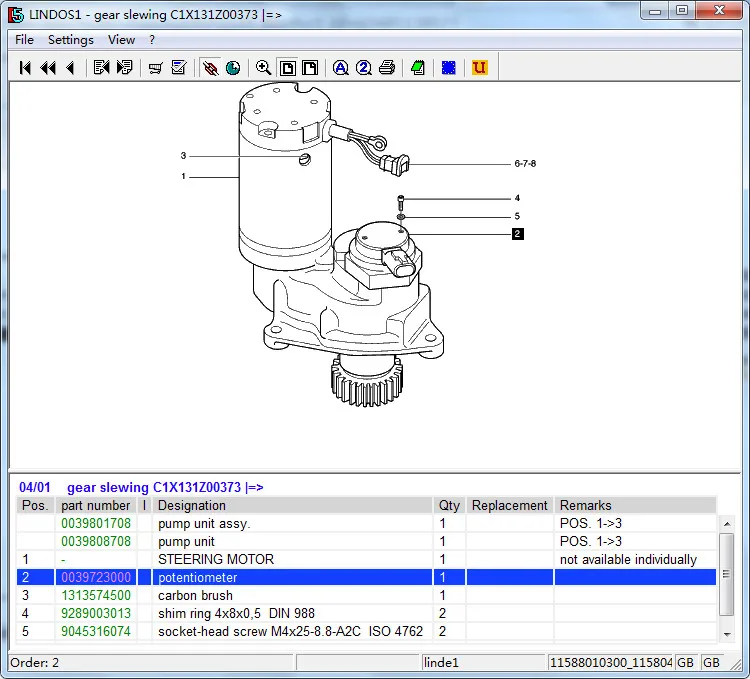Click the checklist order form icon
This screenshot has height=679, width=750.
(x=179, y=68)
